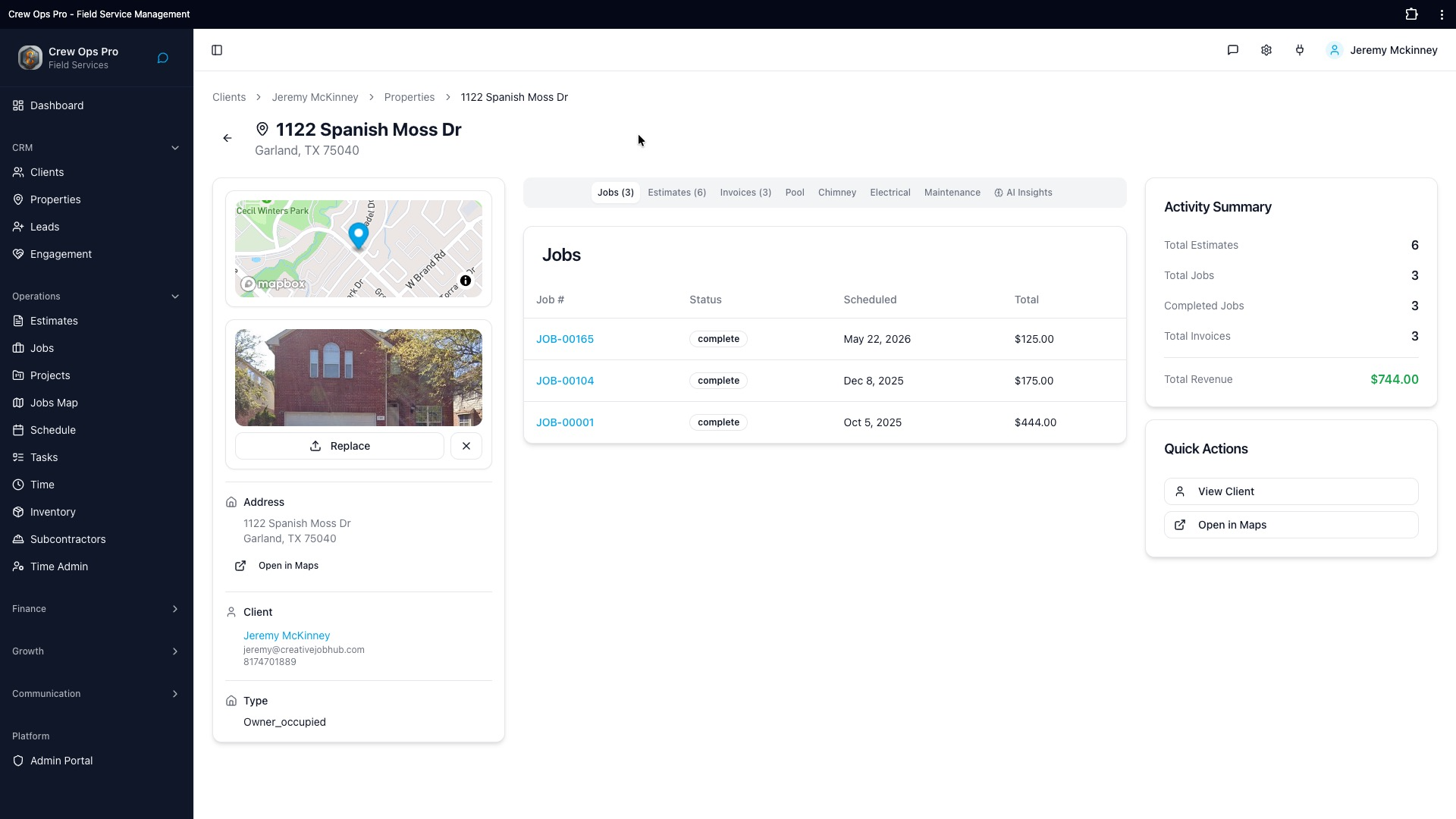Click the Scheduled column header
The height and width of the screenshot is (819, 1456).
pos(870,300)
